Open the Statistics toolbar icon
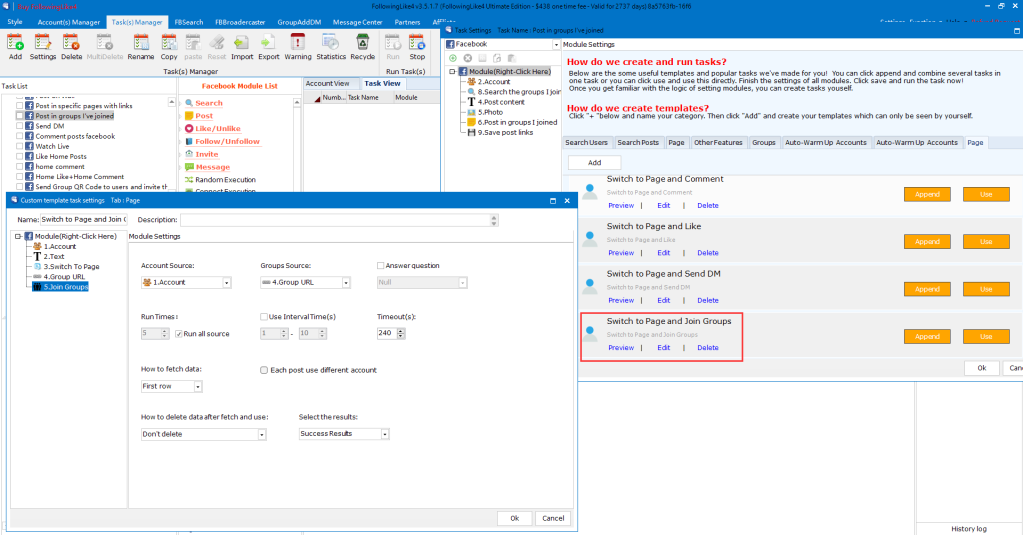This screenshot has width=1023, height=535. point(331,47)
